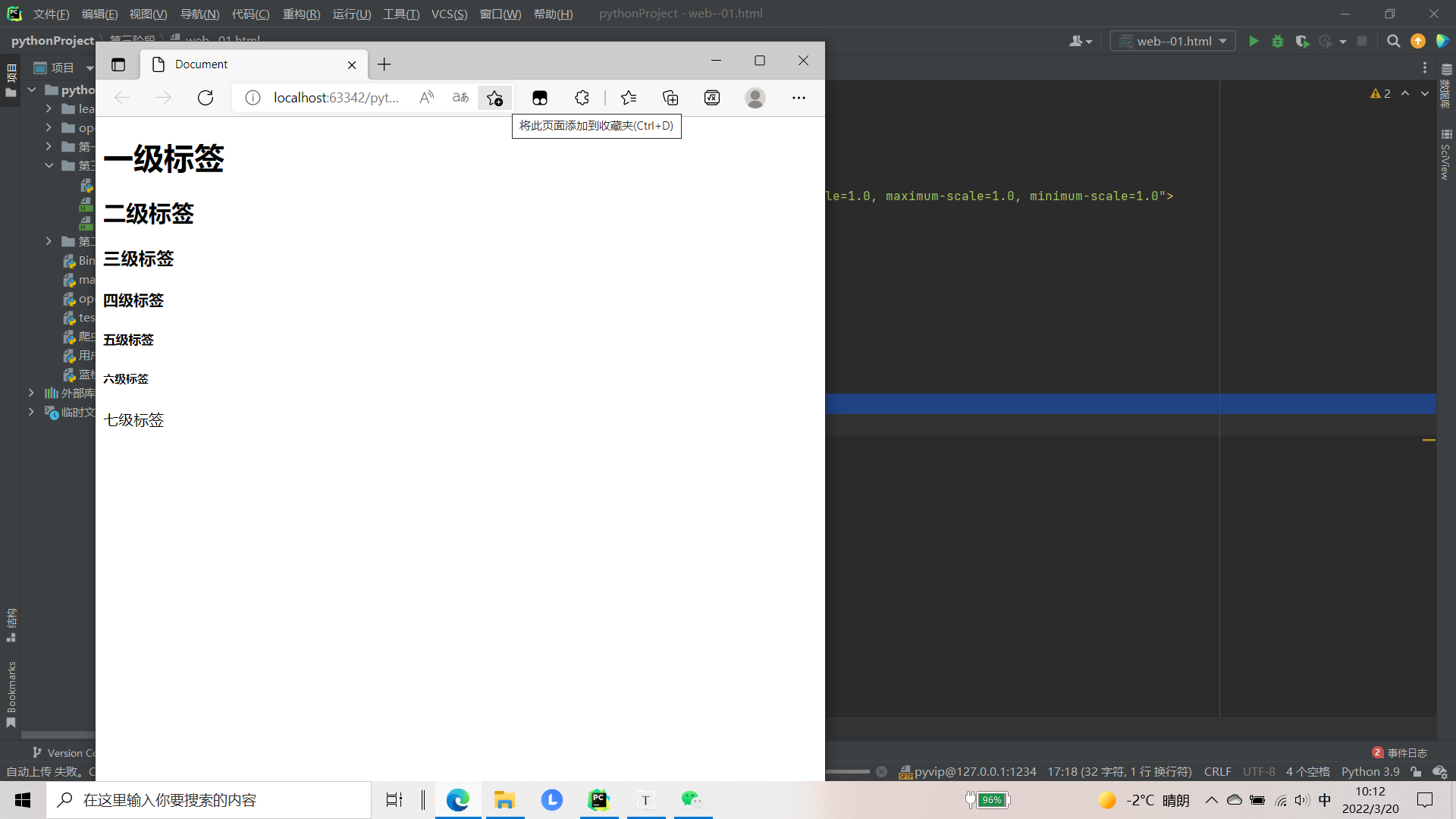
Task: Refresh the browser page
Action: (x=206, y=98)
